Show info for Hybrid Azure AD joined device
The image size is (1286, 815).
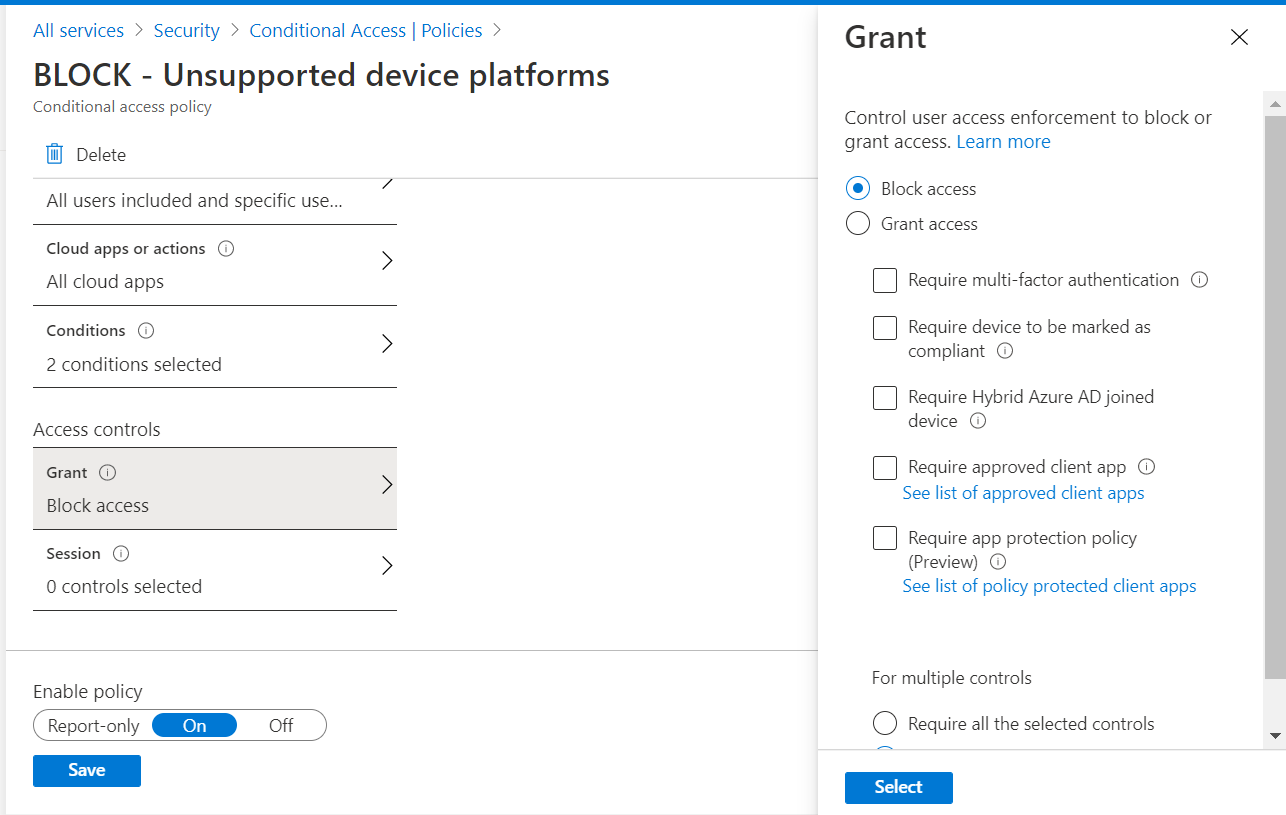(x=978, y=421)
